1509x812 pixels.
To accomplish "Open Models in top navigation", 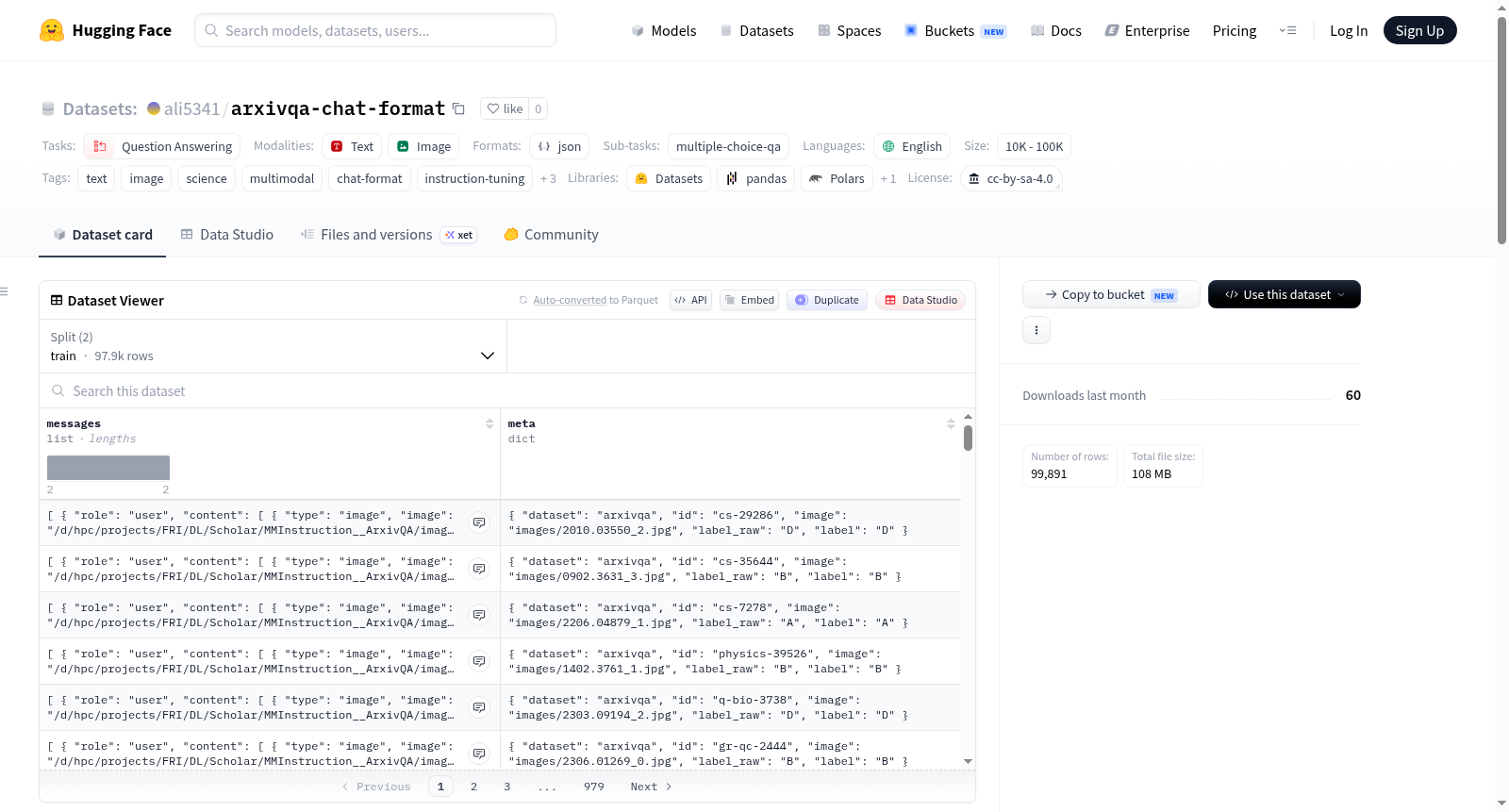I will (664, 30).
